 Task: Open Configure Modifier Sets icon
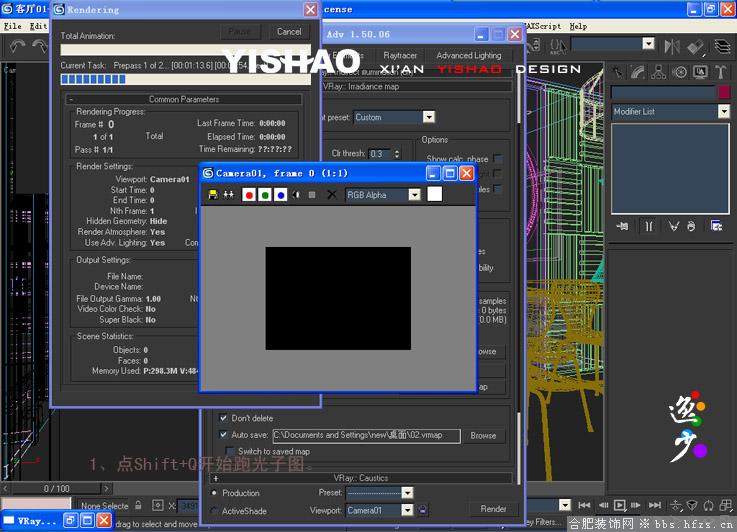[716, 227]
